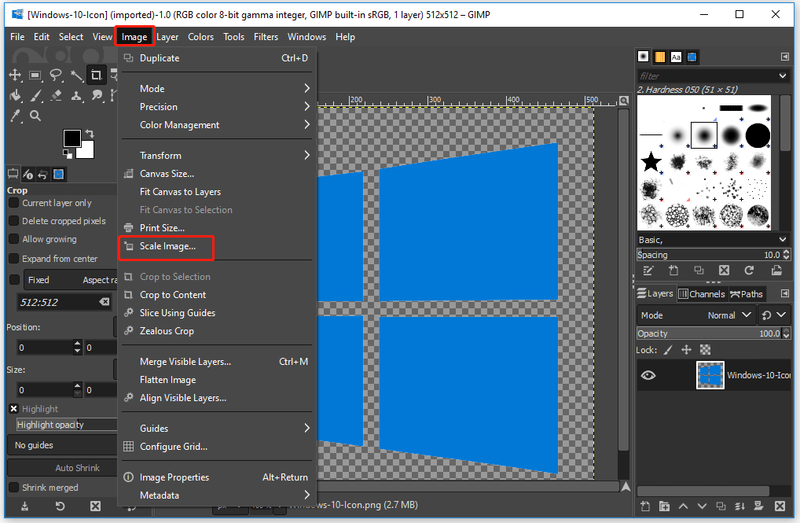Select the Crop tool icon
The width and height of the screenshot is (800, 523).
click(x=95, y=76)
